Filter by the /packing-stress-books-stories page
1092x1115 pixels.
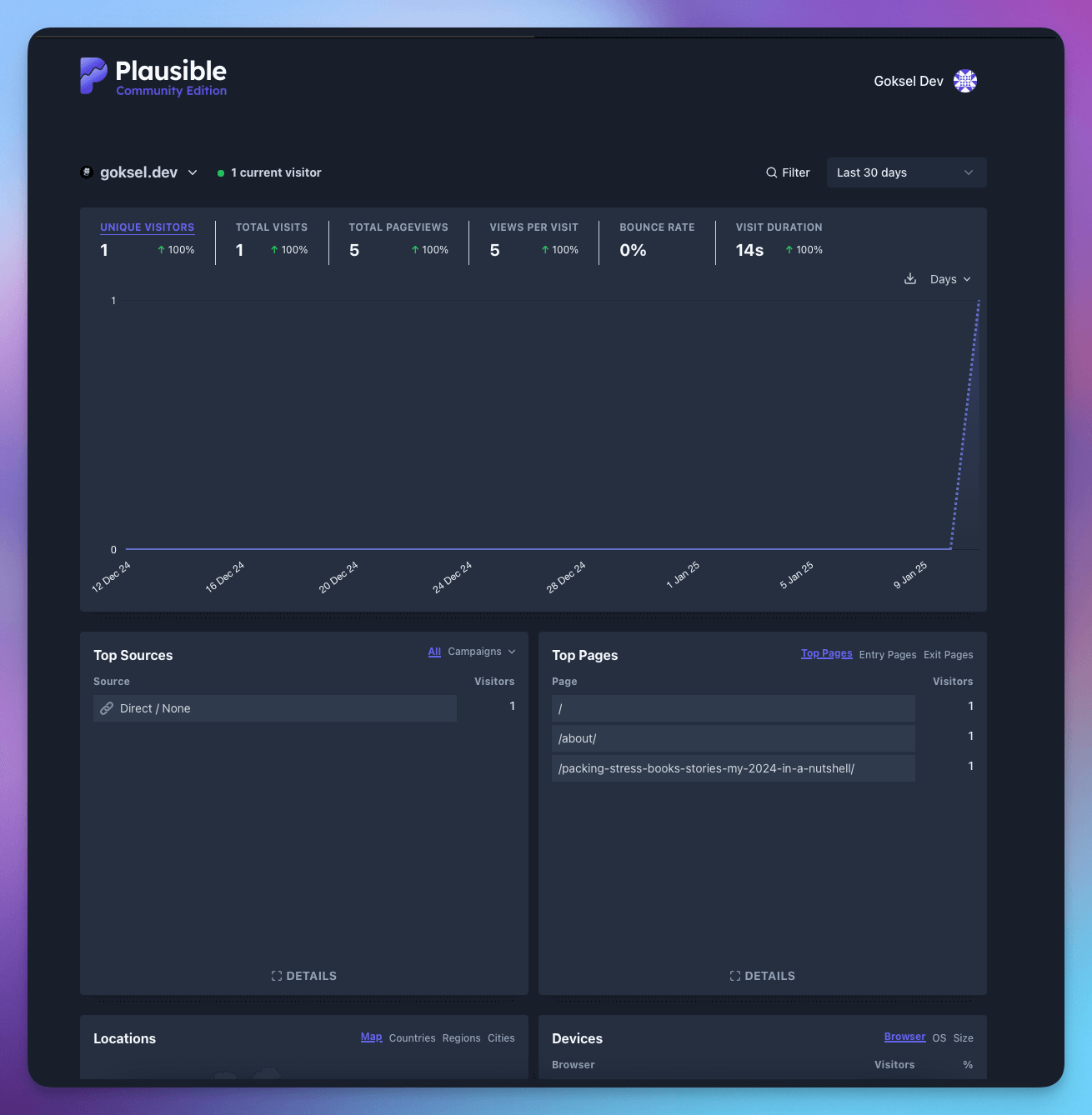734,768
